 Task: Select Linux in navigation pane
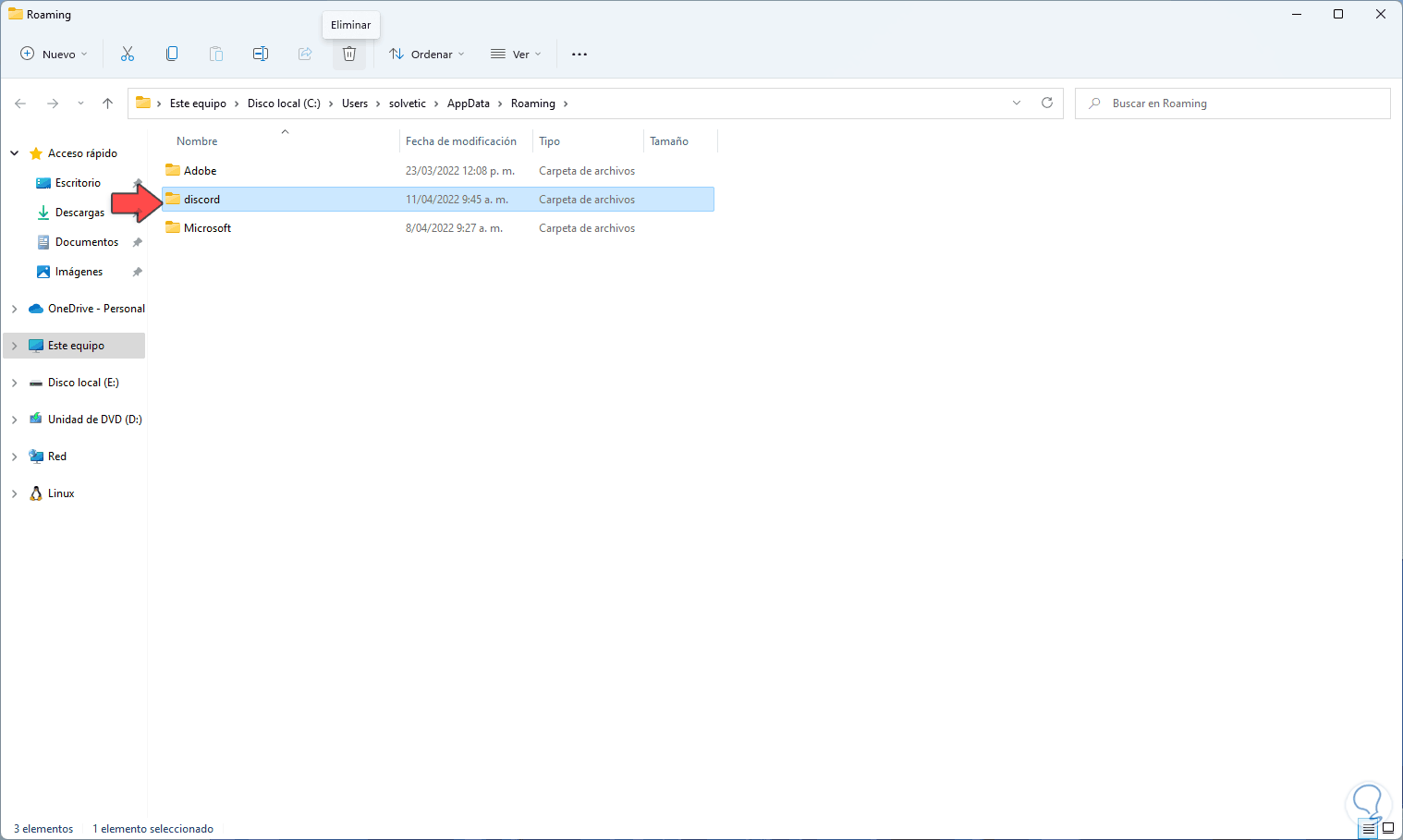61,493
